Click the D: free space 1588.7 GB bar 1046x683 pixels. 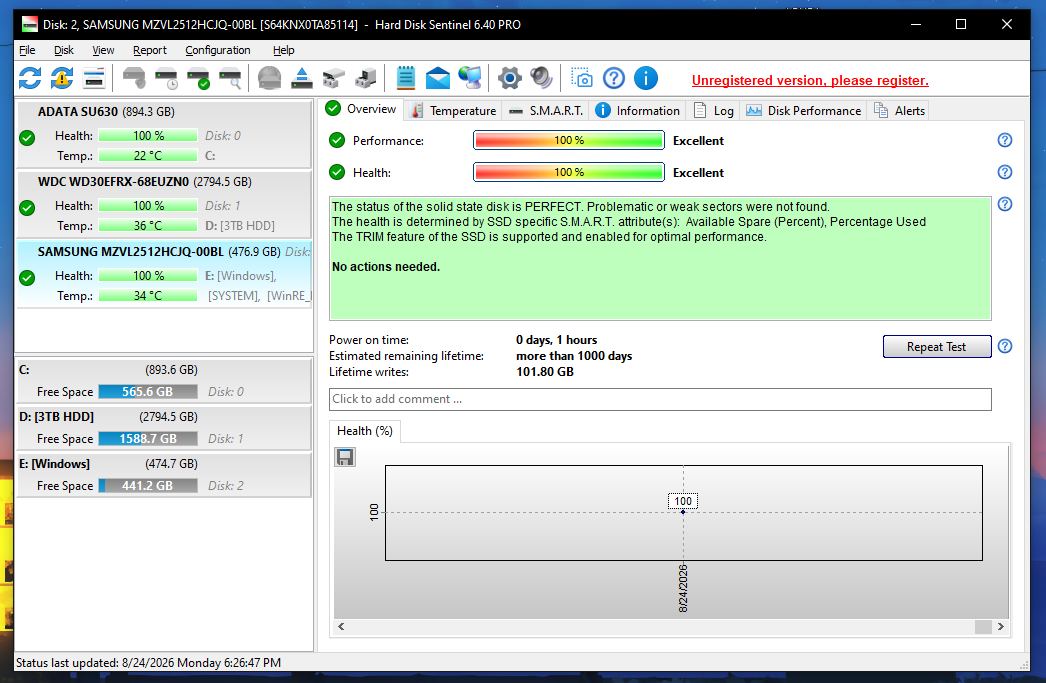pos(148,439)
